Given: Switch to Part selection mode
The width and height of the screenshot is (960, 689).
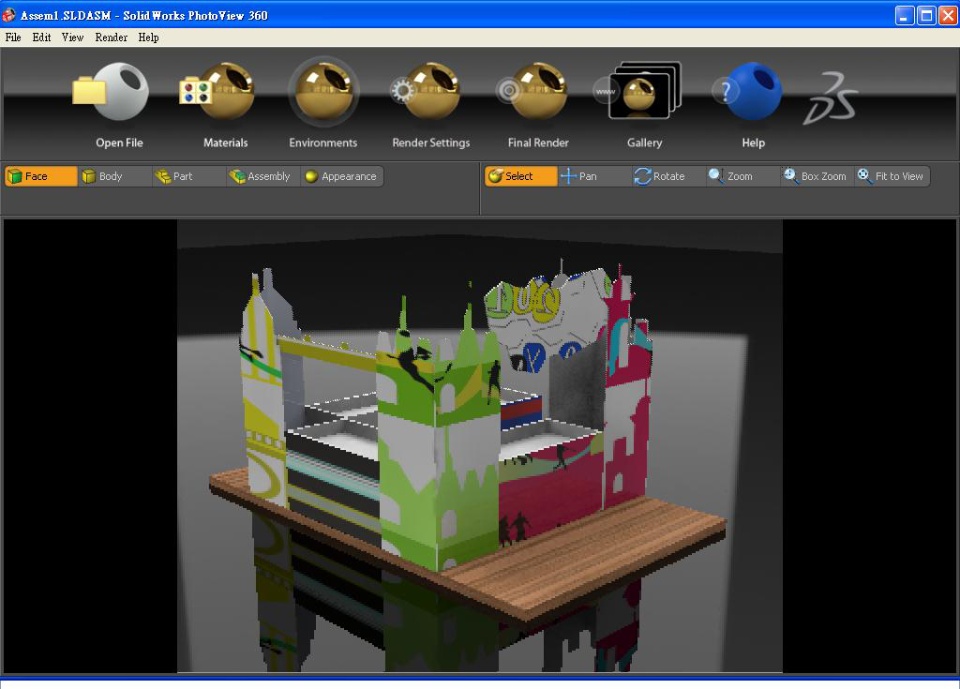Looking at the screenshot, I should [189, 176].
